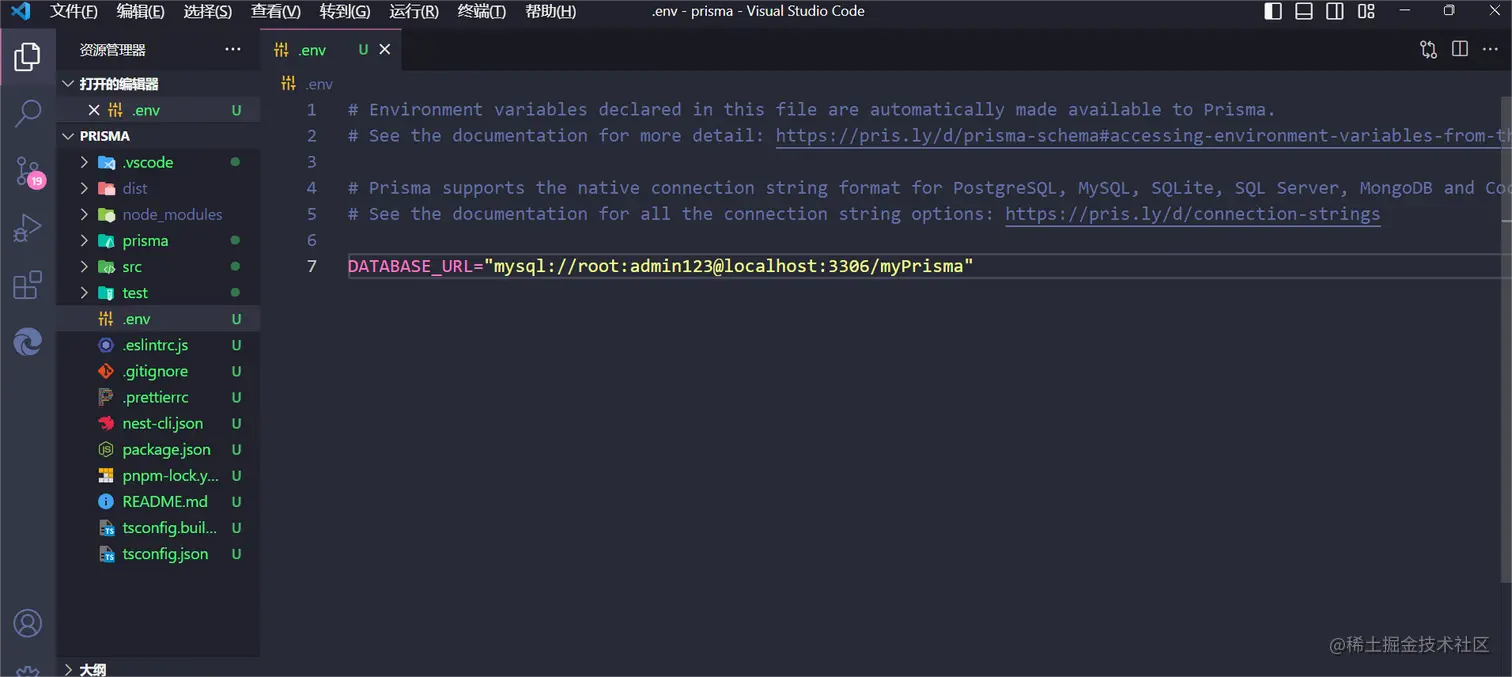Select the .env editor tab
This screenshot has height=677, width=1512.
pos(331,49)
